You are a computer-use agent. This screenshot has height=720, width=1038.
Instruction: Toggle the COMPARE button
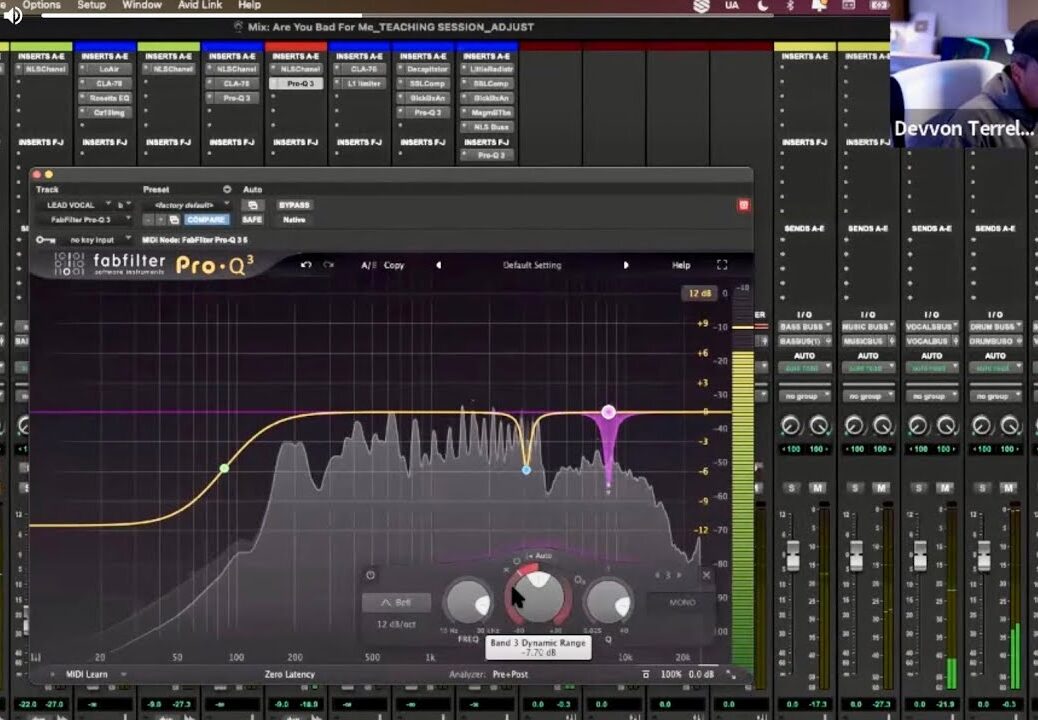206,220
